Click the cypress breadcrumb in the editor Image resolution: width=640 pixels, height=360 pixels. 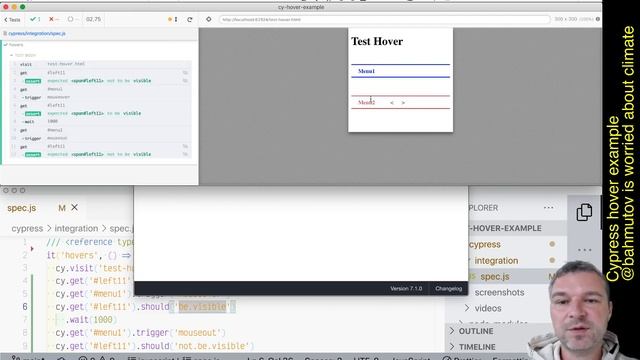click(x=27, y=229)
